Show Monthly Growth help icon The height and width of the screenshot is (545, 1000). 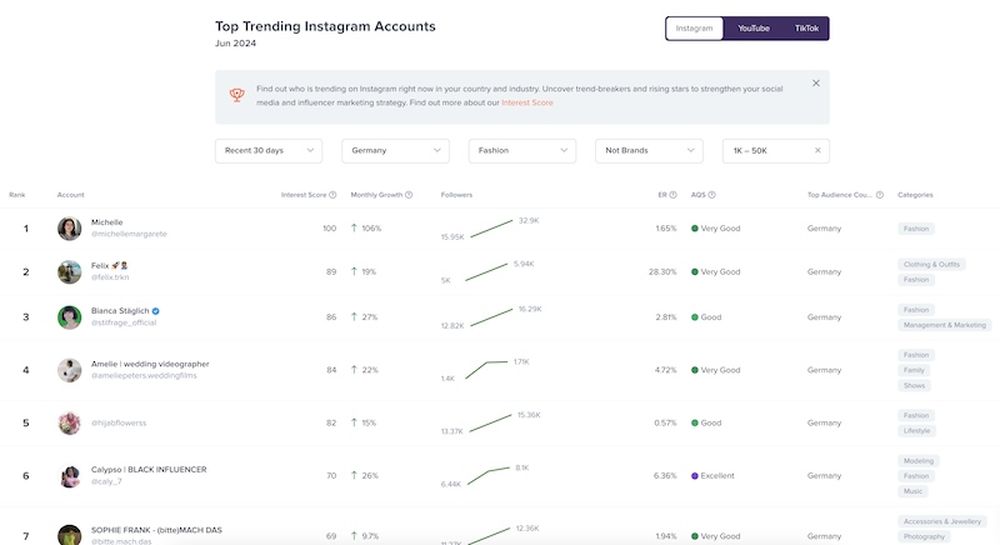[x=409, y=195]
